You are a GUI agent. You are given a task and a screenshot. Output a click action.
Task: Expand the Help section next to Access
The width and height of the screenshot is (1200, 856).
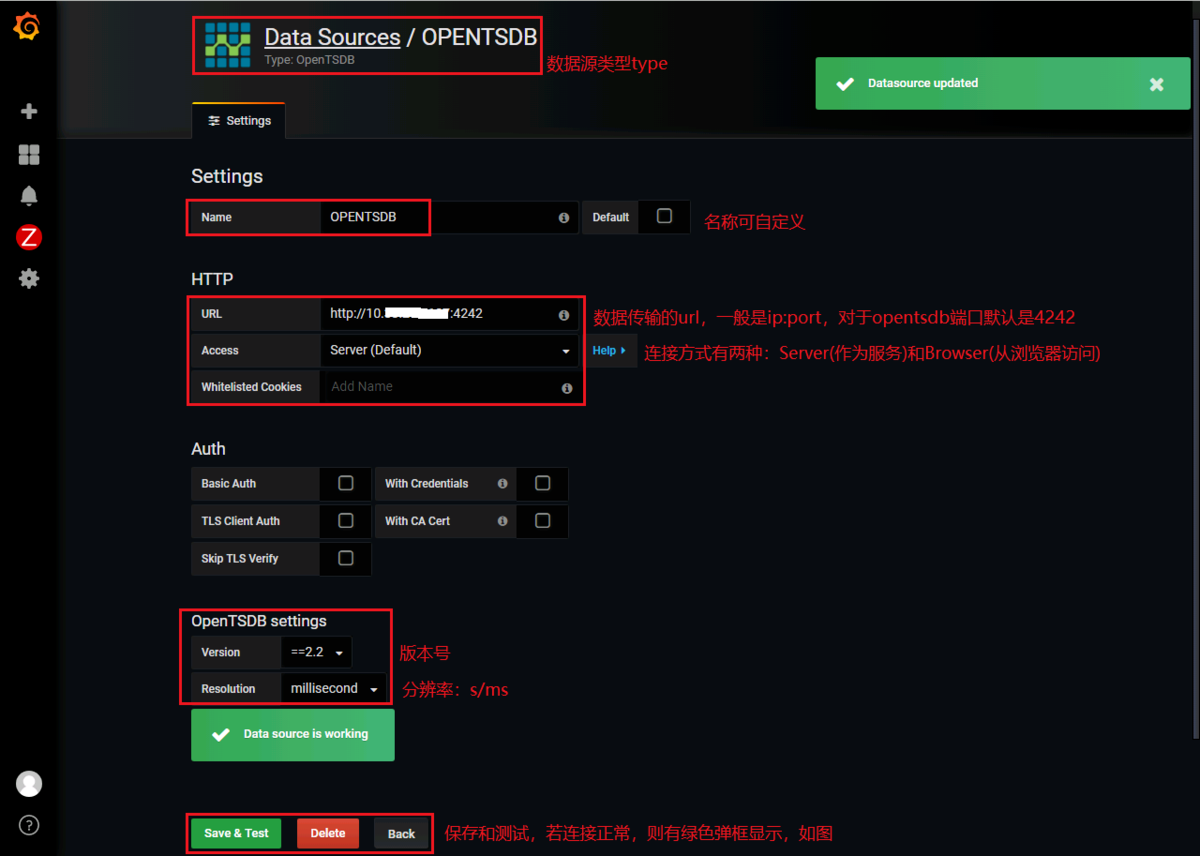(x=611, y=350)
